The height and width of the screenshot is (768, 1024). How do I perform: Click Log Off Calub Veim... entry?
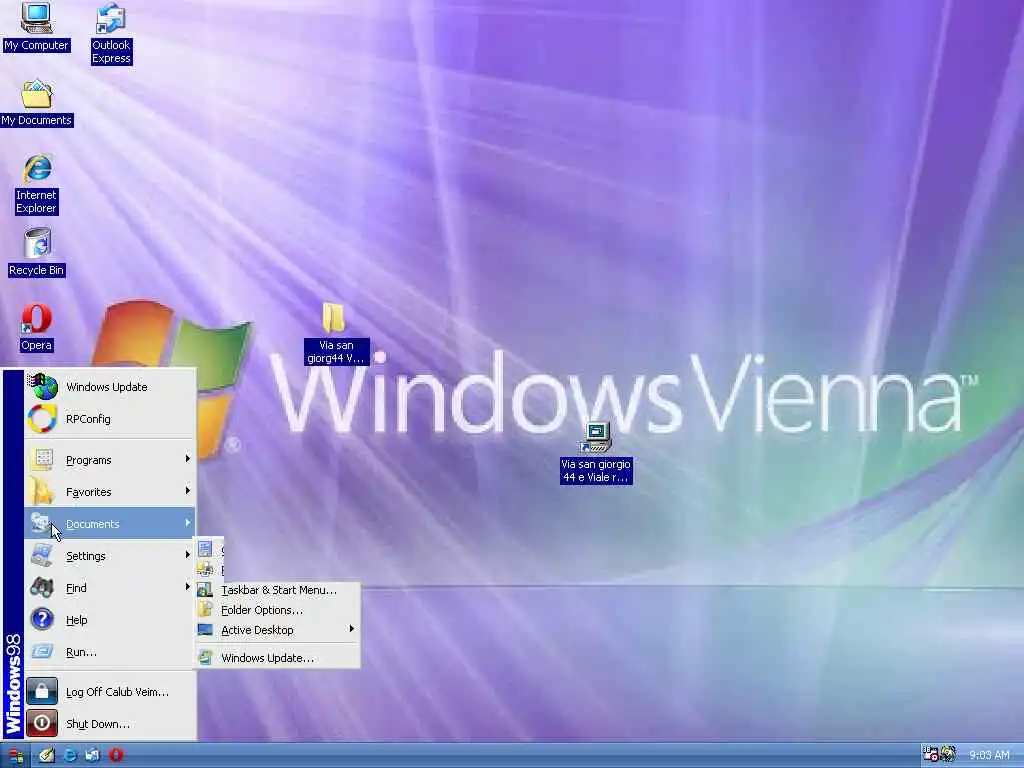click(x=110, y=692)
